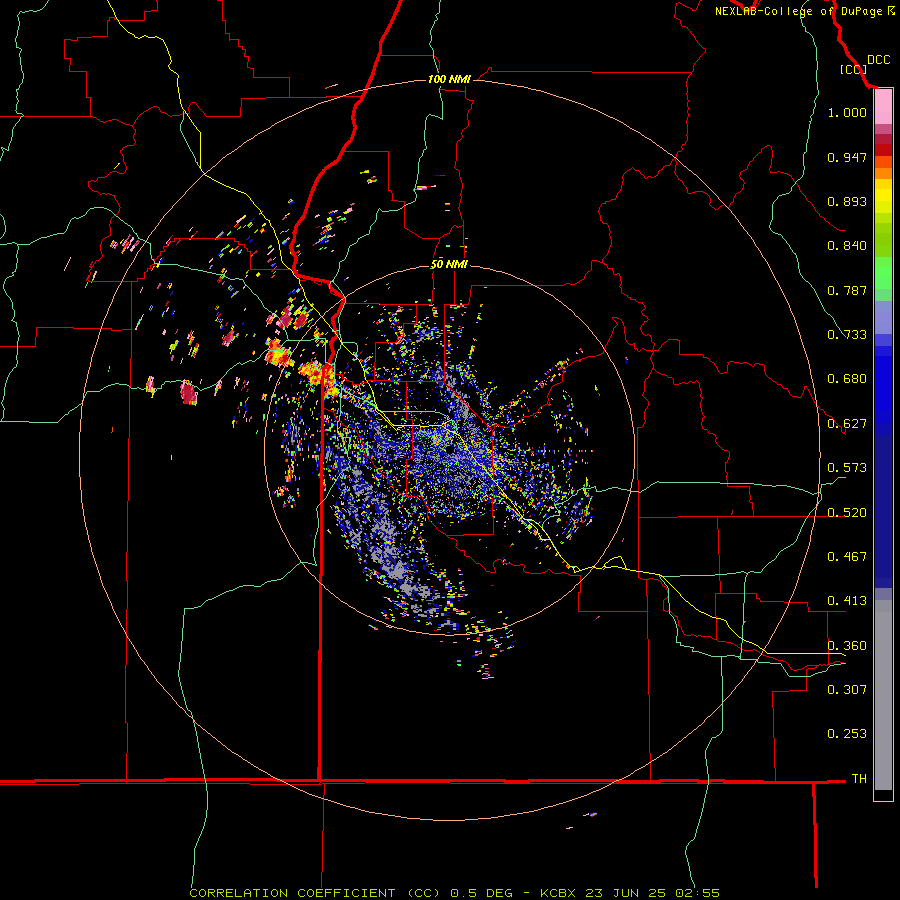Click the 100 NMI range ring label
The image size is (900, 900).
[449, 79]
